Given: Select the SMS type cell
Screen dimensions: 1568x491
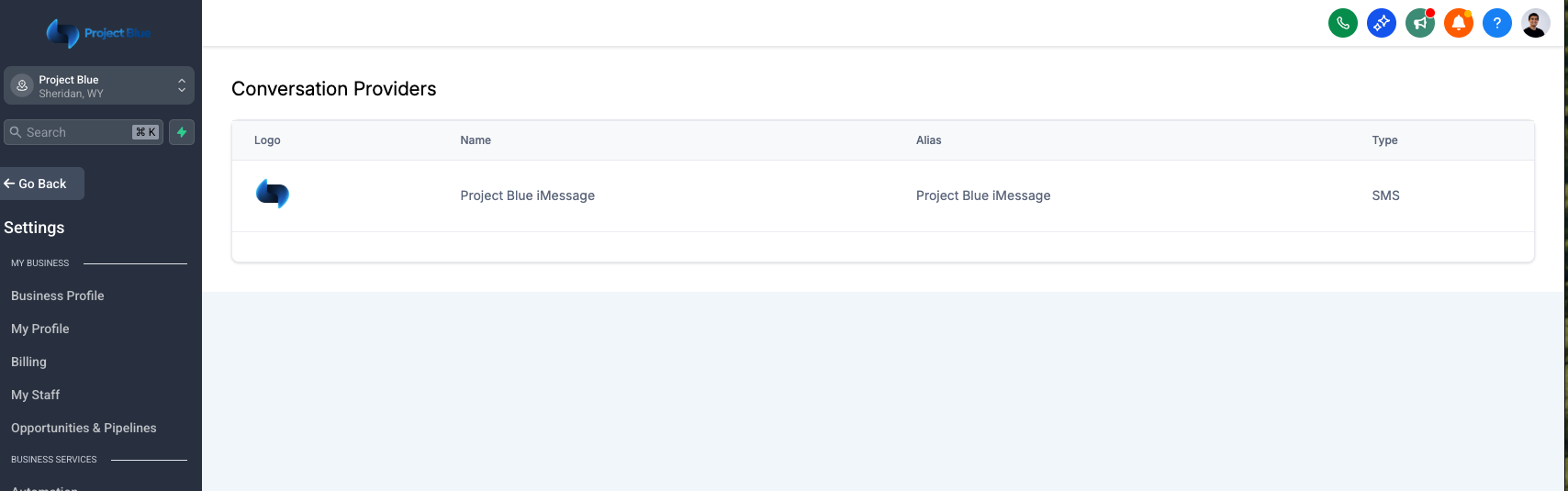Looking at the screenshot, I should pyautogui.click(x=1385, y=195).
